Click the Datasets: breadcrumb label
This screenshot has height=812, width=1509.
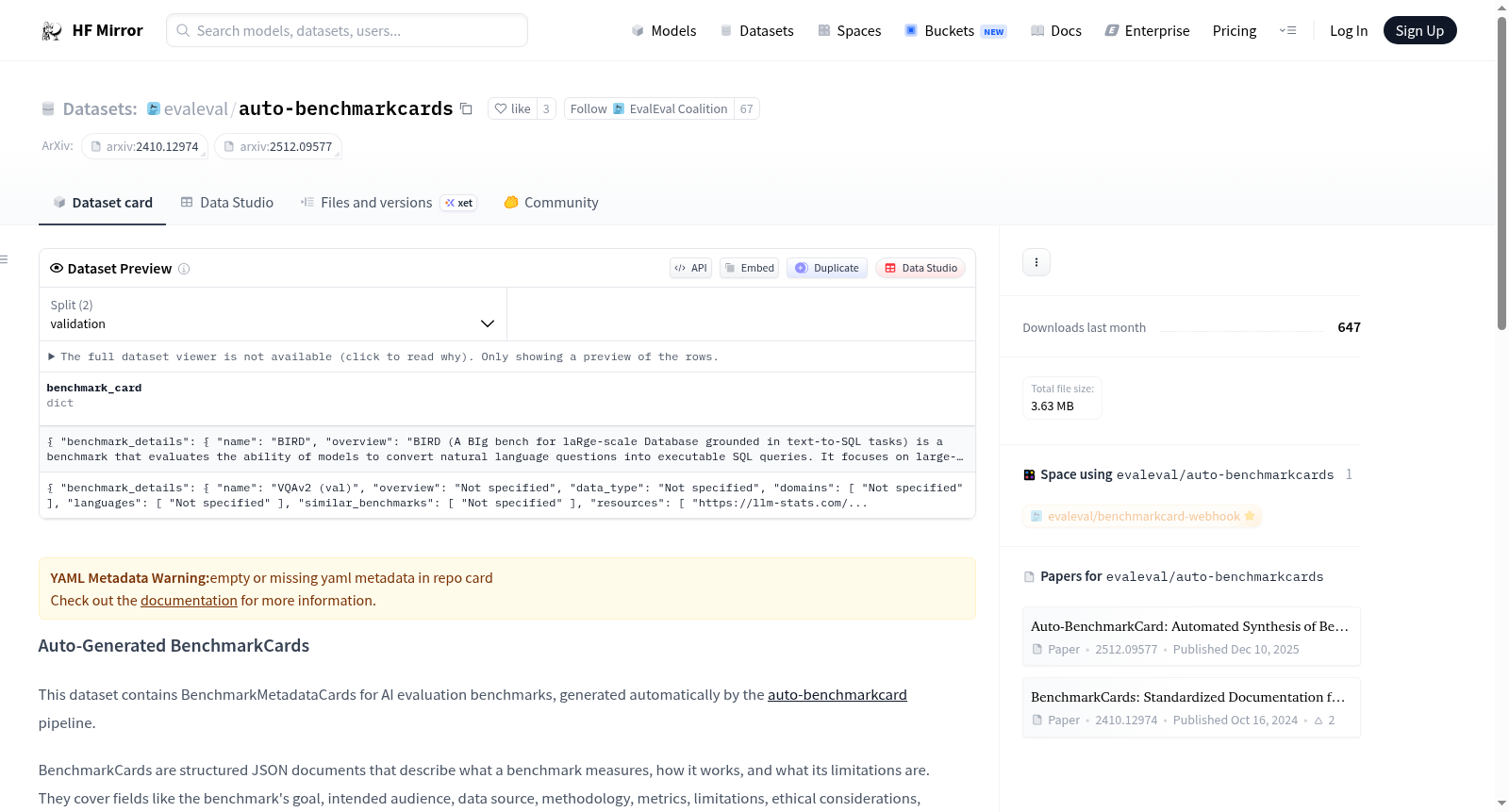pyautogui.click(x=100, y=109)
